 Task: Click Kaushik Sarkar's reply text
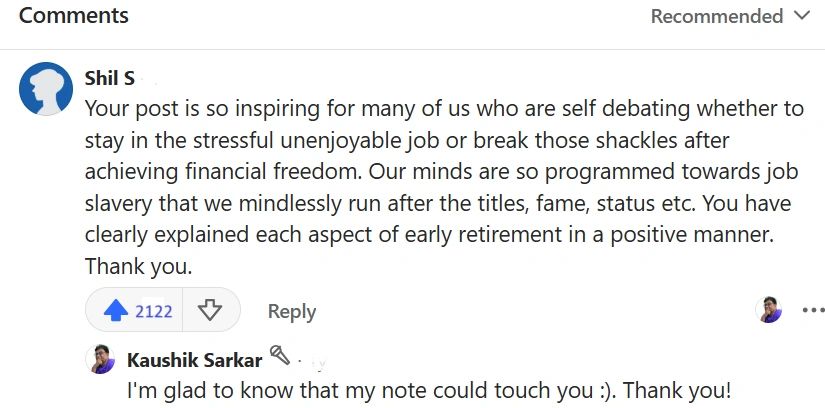[x=429, y=390]
